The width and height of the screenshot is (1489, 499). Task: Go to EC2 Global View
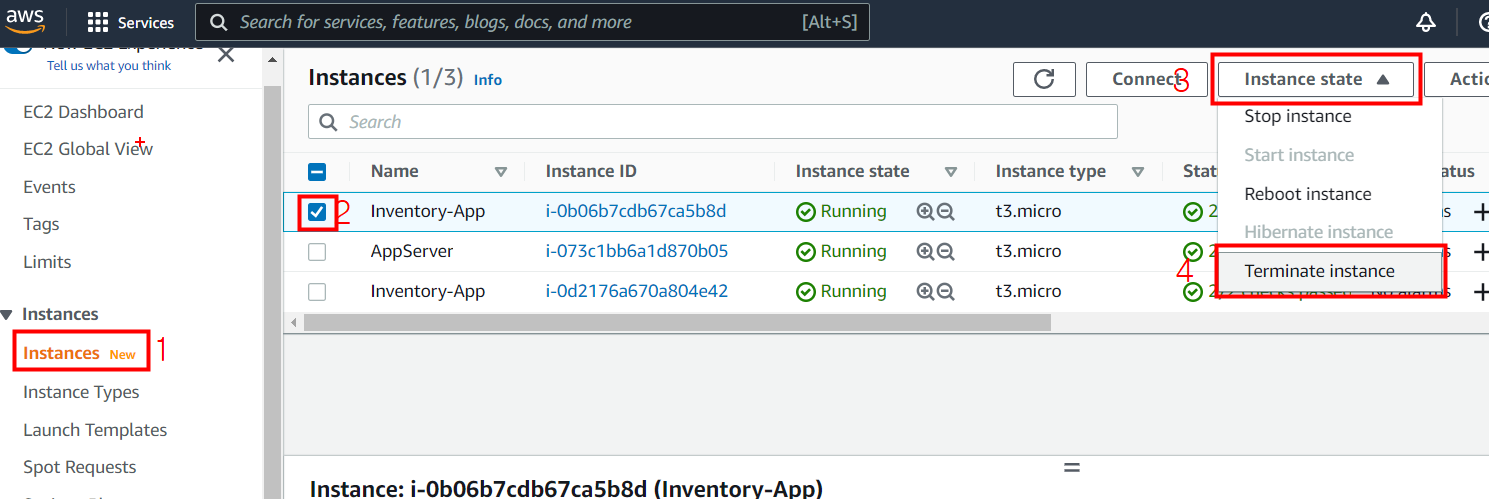pos(88,149)
